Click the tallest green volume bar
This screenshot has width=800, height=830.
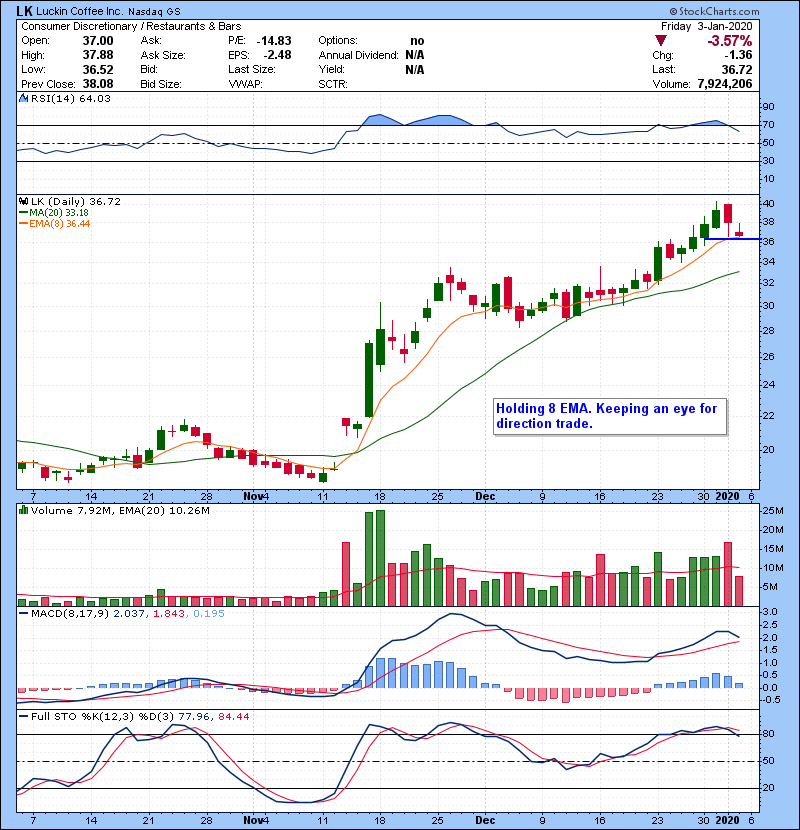381,558
